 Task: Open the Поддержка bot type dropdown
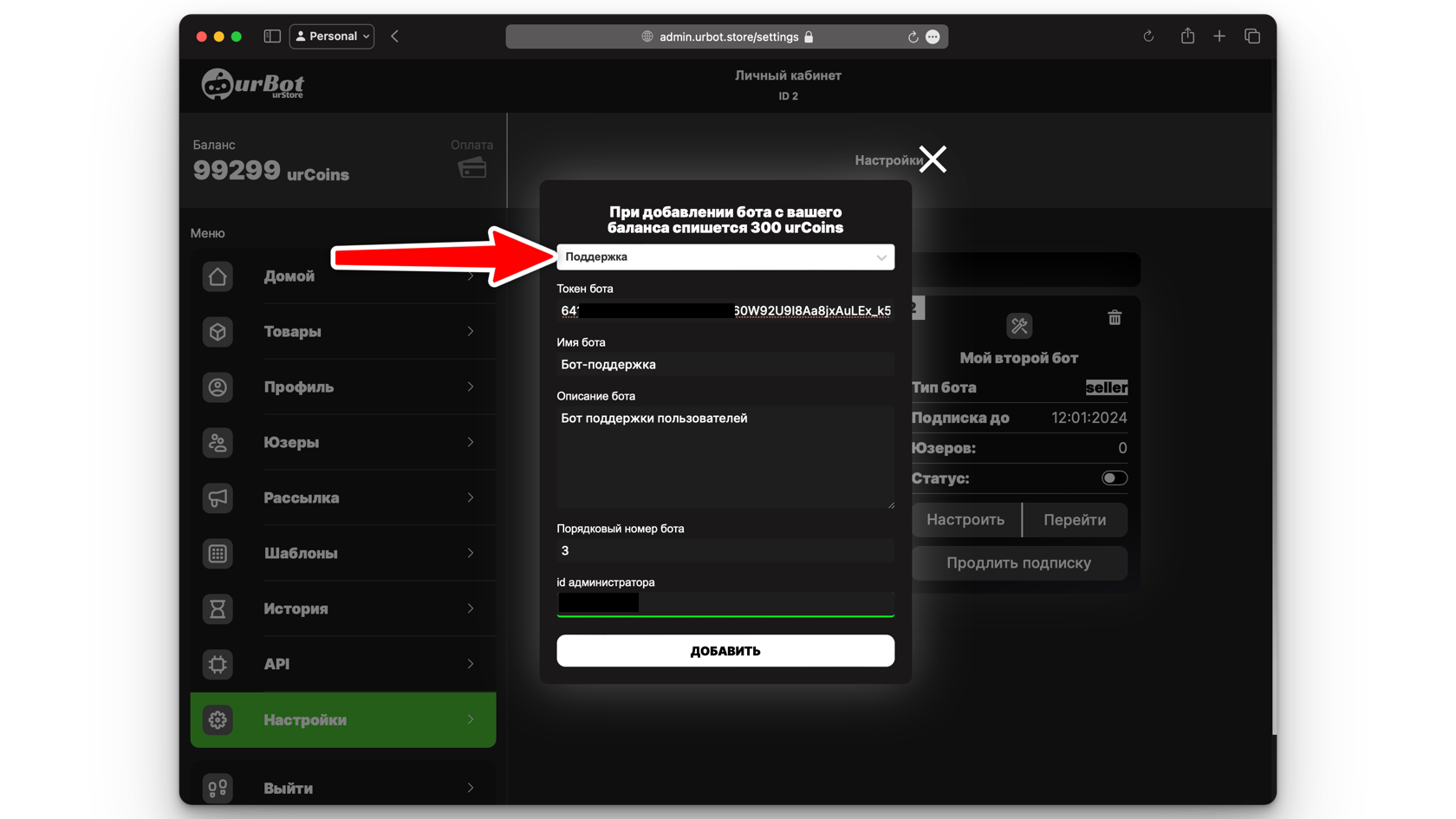pos(725,257)
